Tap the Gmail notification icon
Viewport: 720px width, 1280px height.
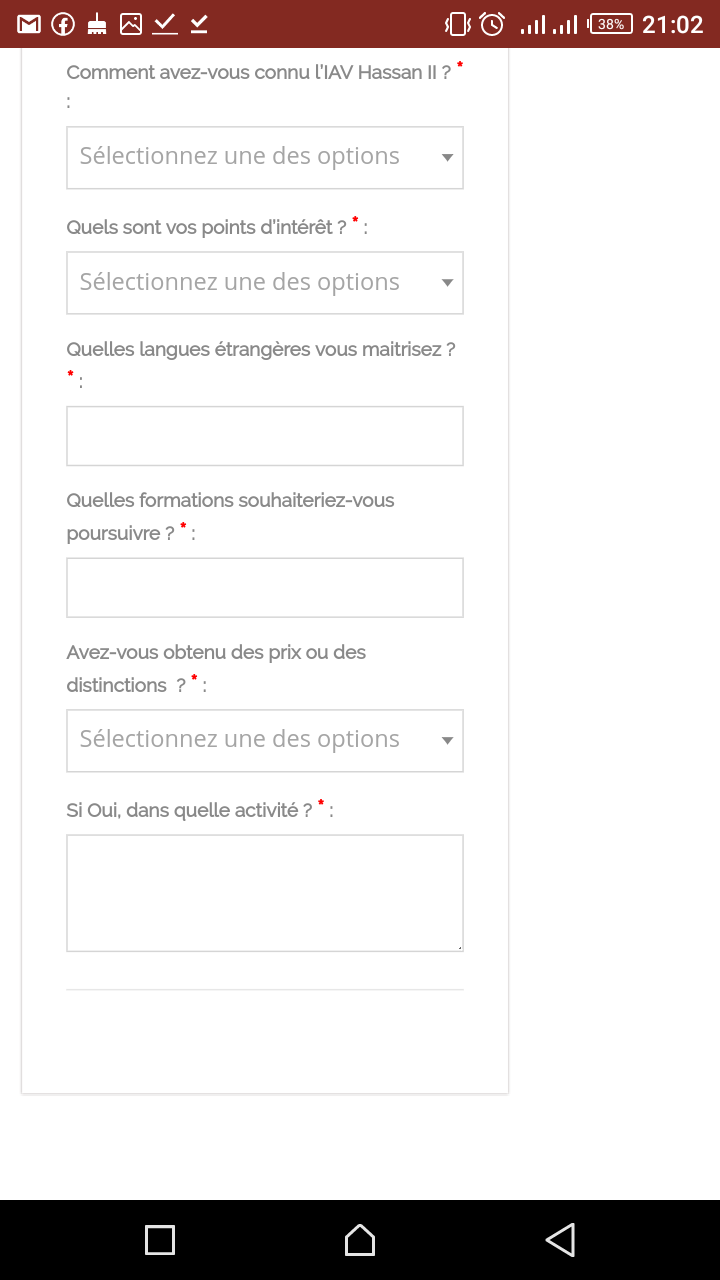[30, 24]
